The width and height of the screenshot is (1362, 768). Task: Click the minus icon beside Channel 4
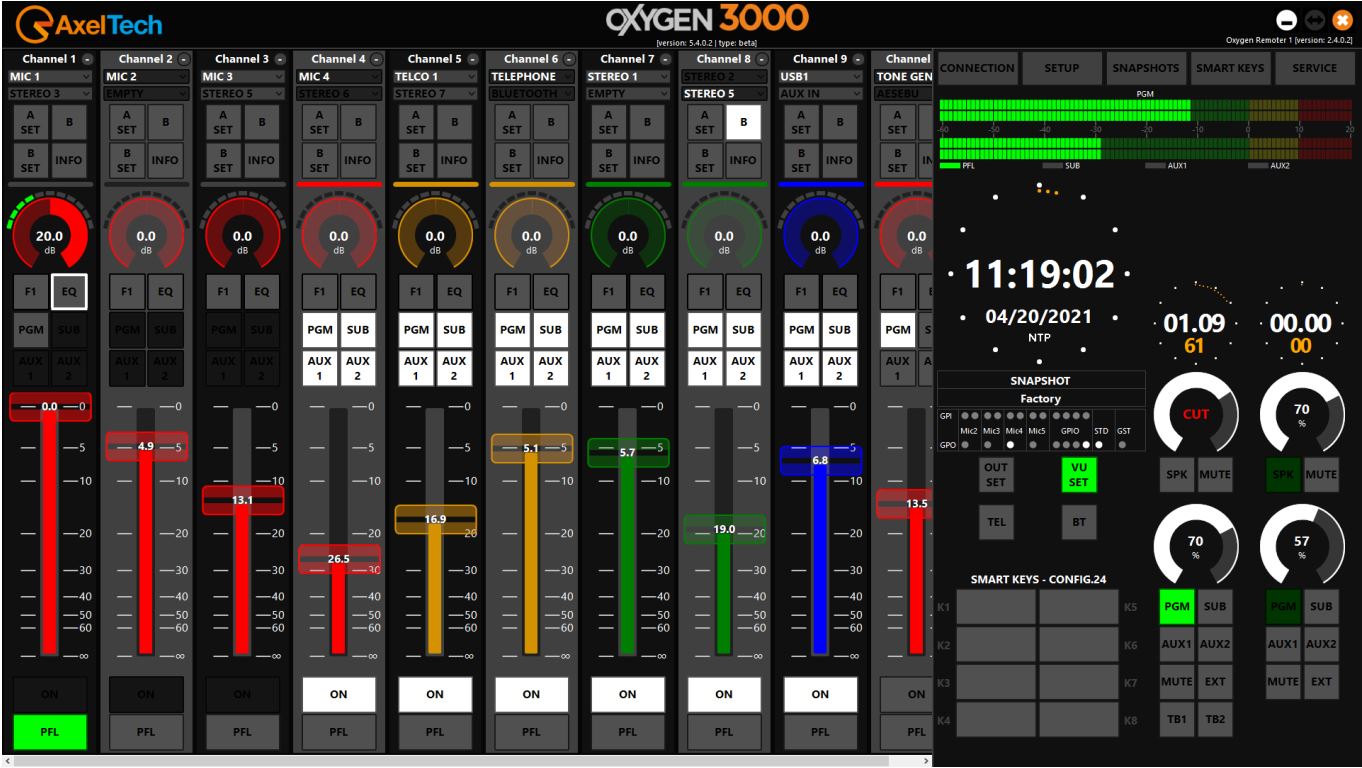[377, 59]
